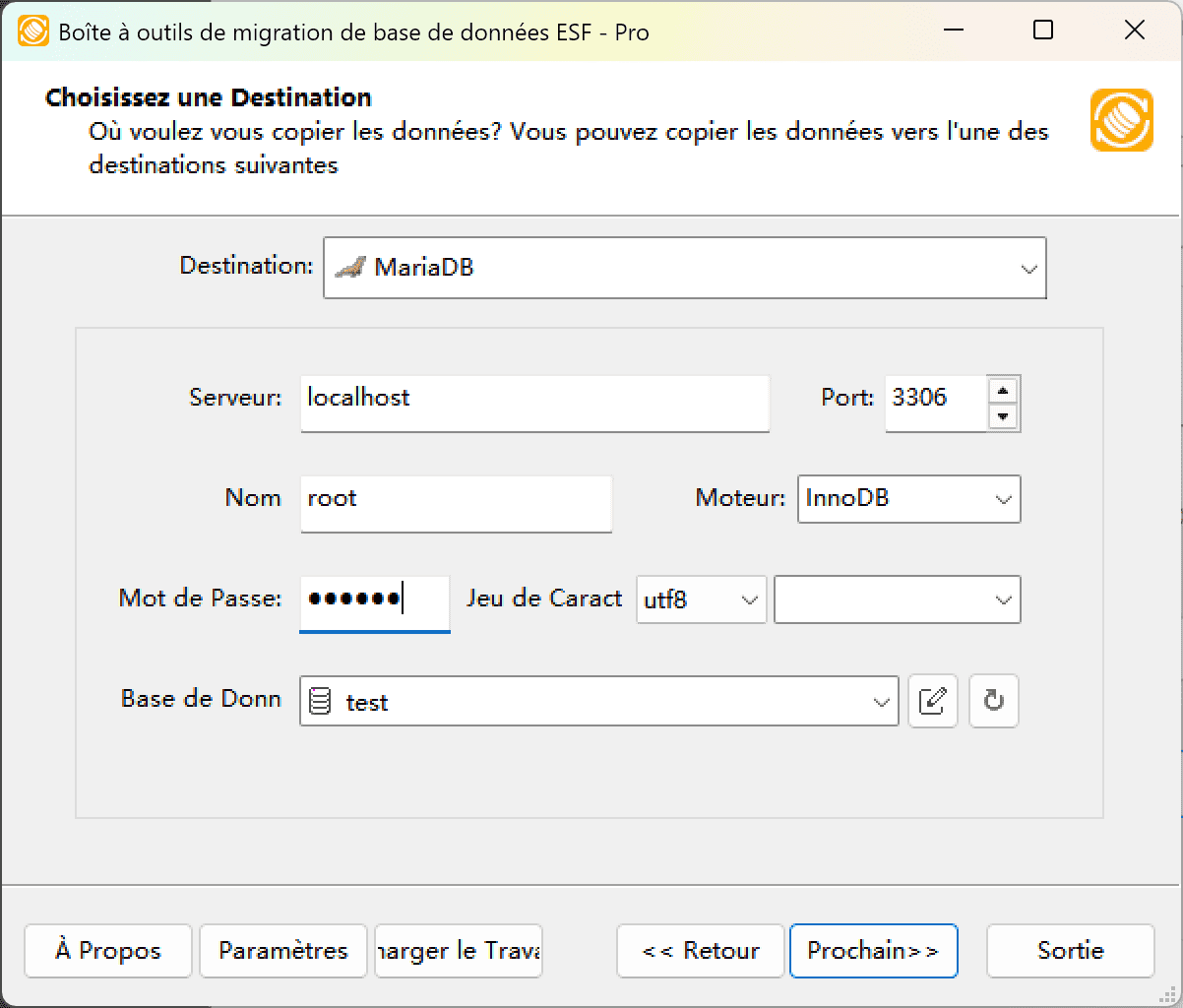Screen dimensions: 1183x1008
Task: Click the pencil edit icon for the database
Action: tap(932, 700)
